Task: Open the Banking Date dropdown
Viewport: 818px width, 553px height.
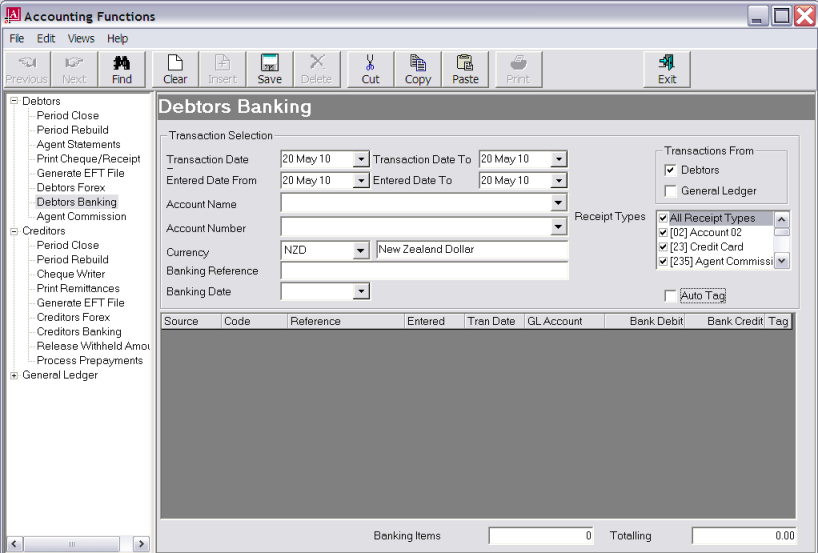Action: point(360,291)
